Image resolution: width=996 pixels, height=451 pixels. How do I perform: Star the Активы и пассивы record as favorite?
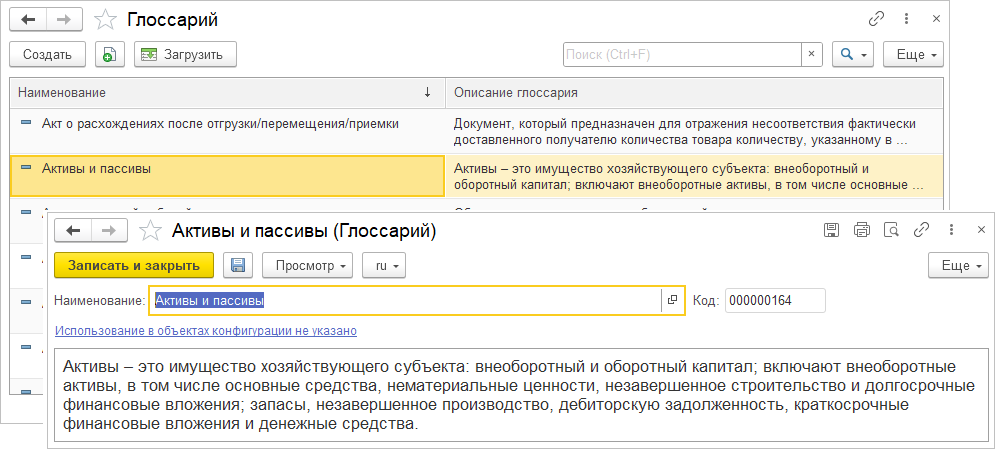(x=150, y=232)
